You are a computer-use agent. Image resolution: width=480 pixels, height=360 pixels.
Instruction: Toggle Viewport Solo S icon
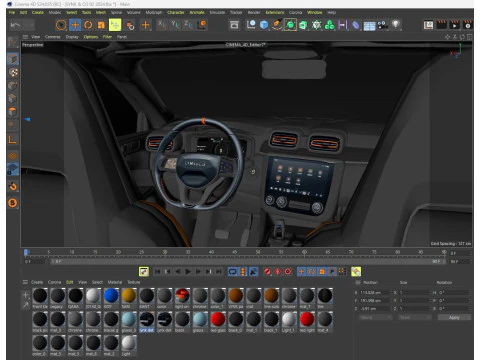pos(13,203)
